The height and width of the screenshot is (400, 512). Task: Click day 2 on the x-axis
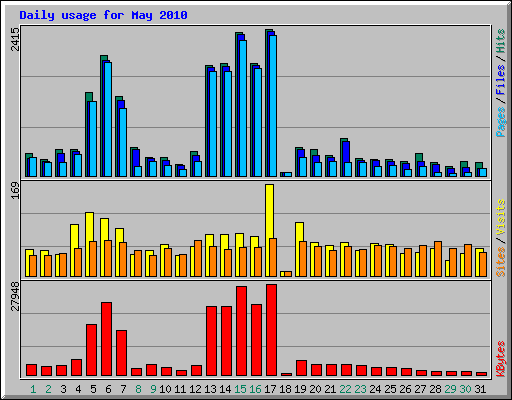click(48, 389)
